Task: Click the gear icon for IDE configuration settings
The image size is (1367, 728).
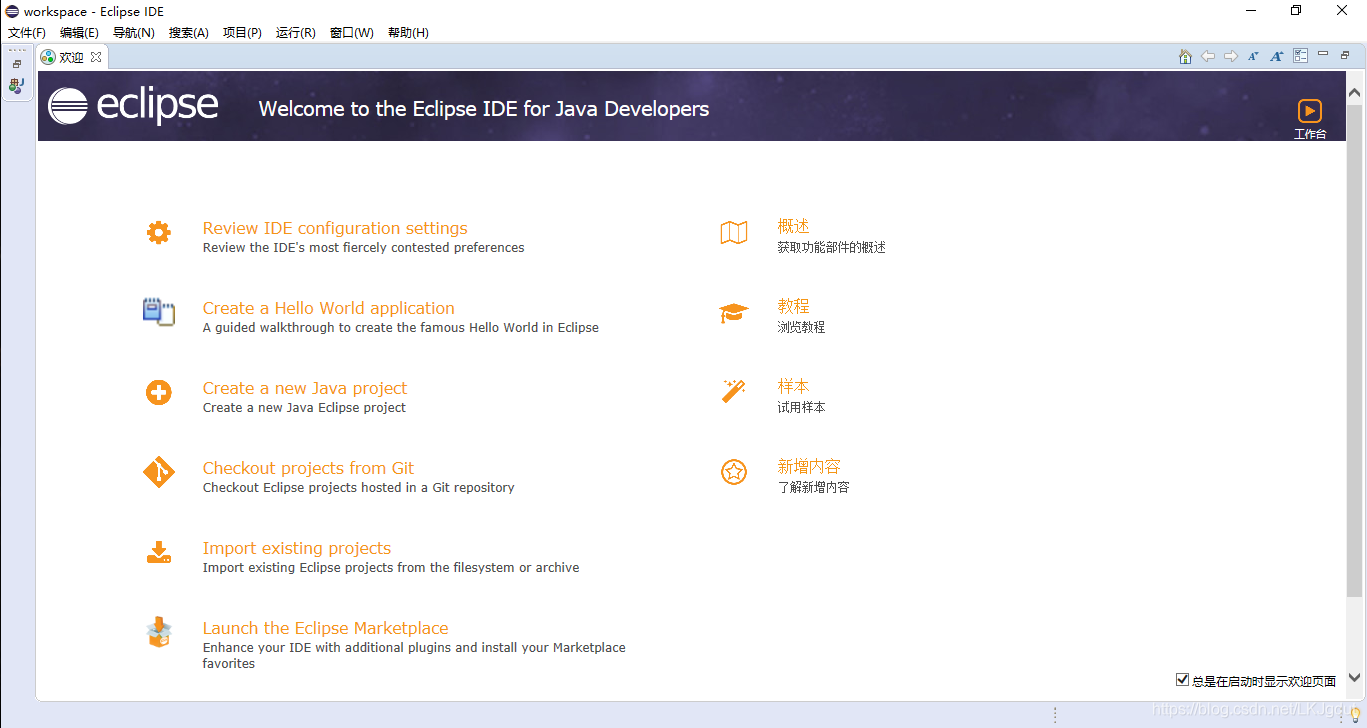Action: pyautogui.click(x=158, y=233)
